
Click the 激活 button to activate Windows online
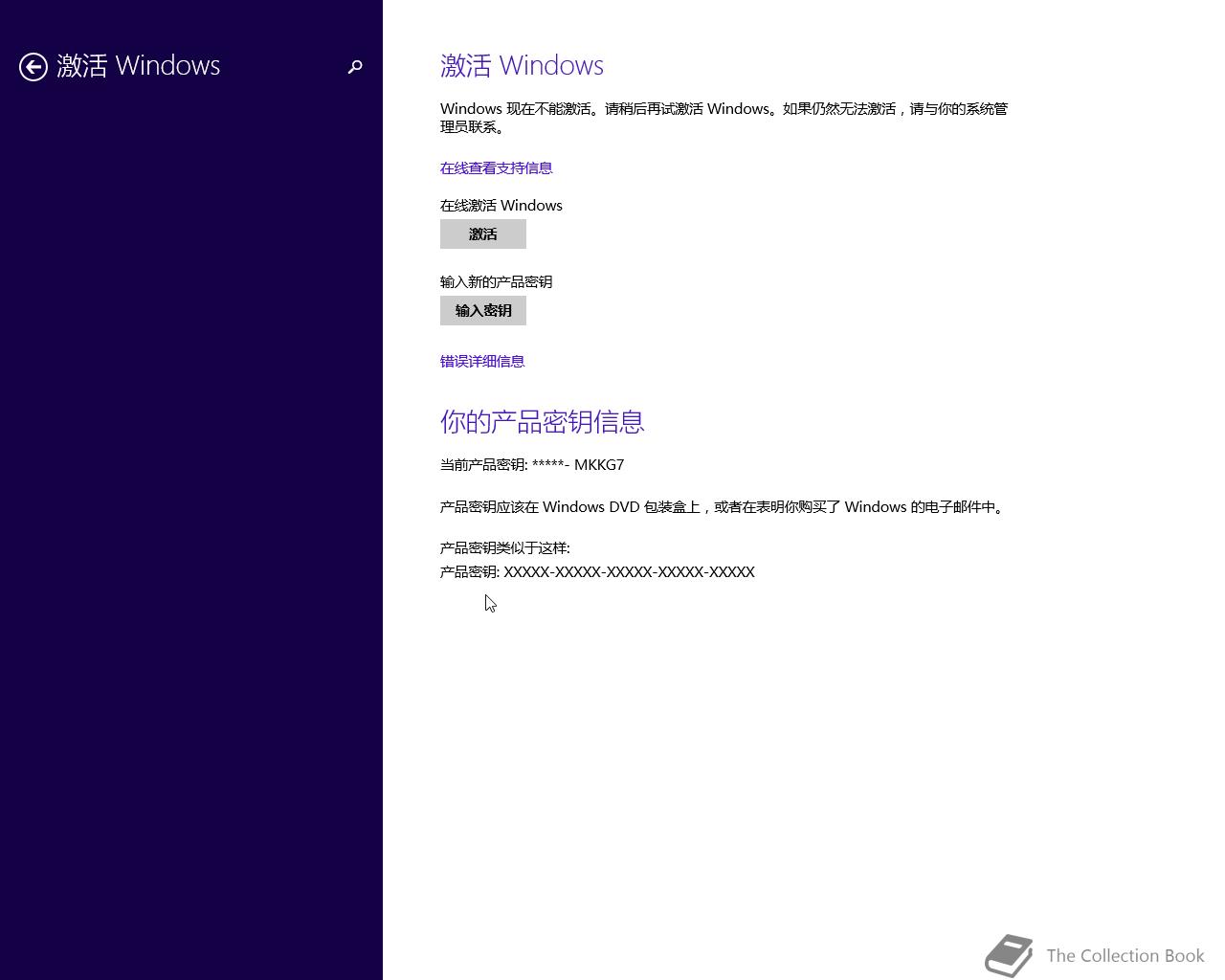[483, 234]
